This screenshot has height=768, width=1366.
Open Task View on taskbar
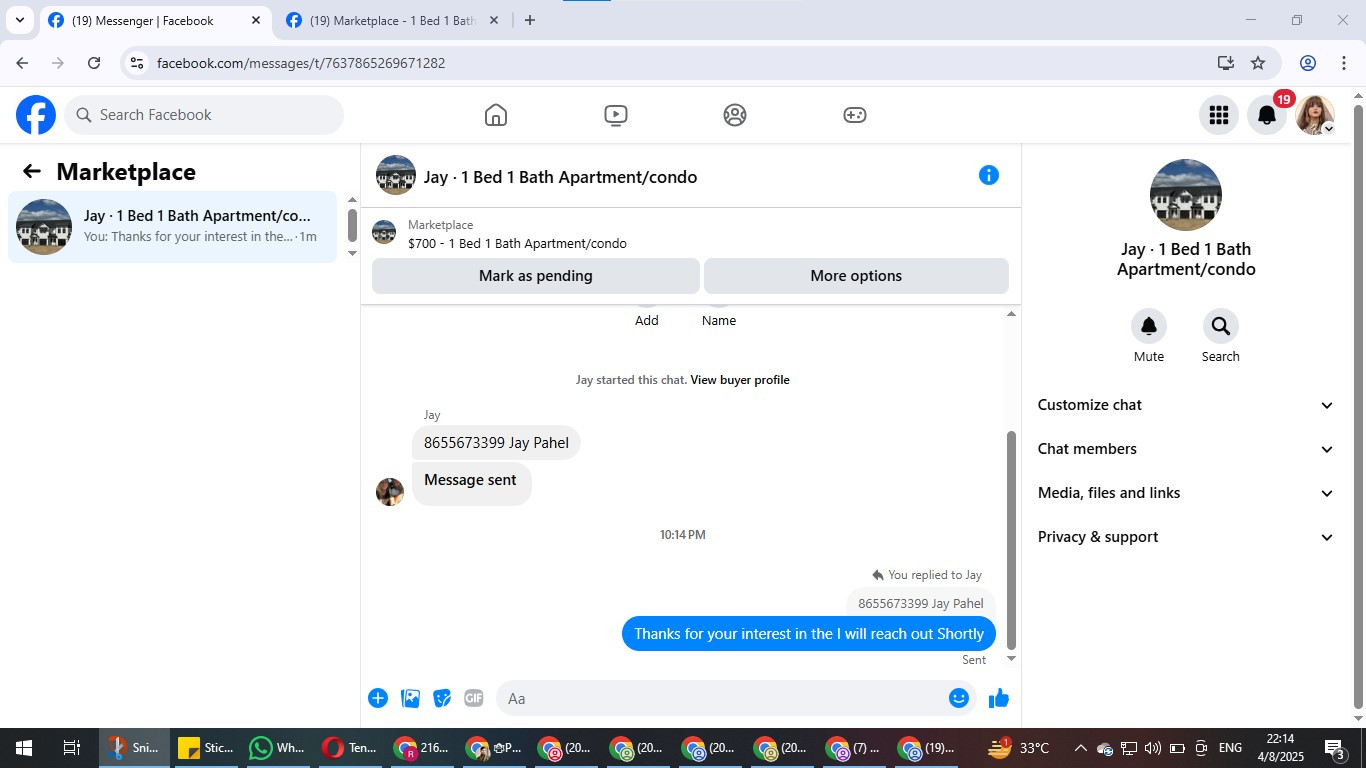72,748
